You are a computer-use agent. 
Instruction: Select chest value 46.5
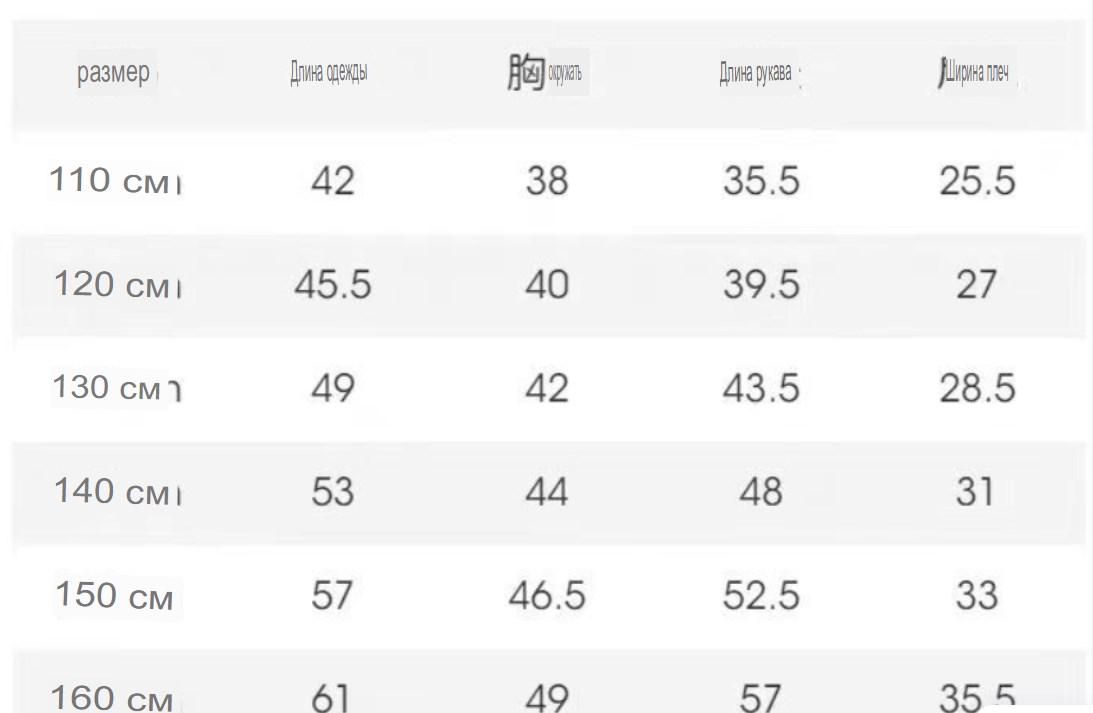[547, 596]
